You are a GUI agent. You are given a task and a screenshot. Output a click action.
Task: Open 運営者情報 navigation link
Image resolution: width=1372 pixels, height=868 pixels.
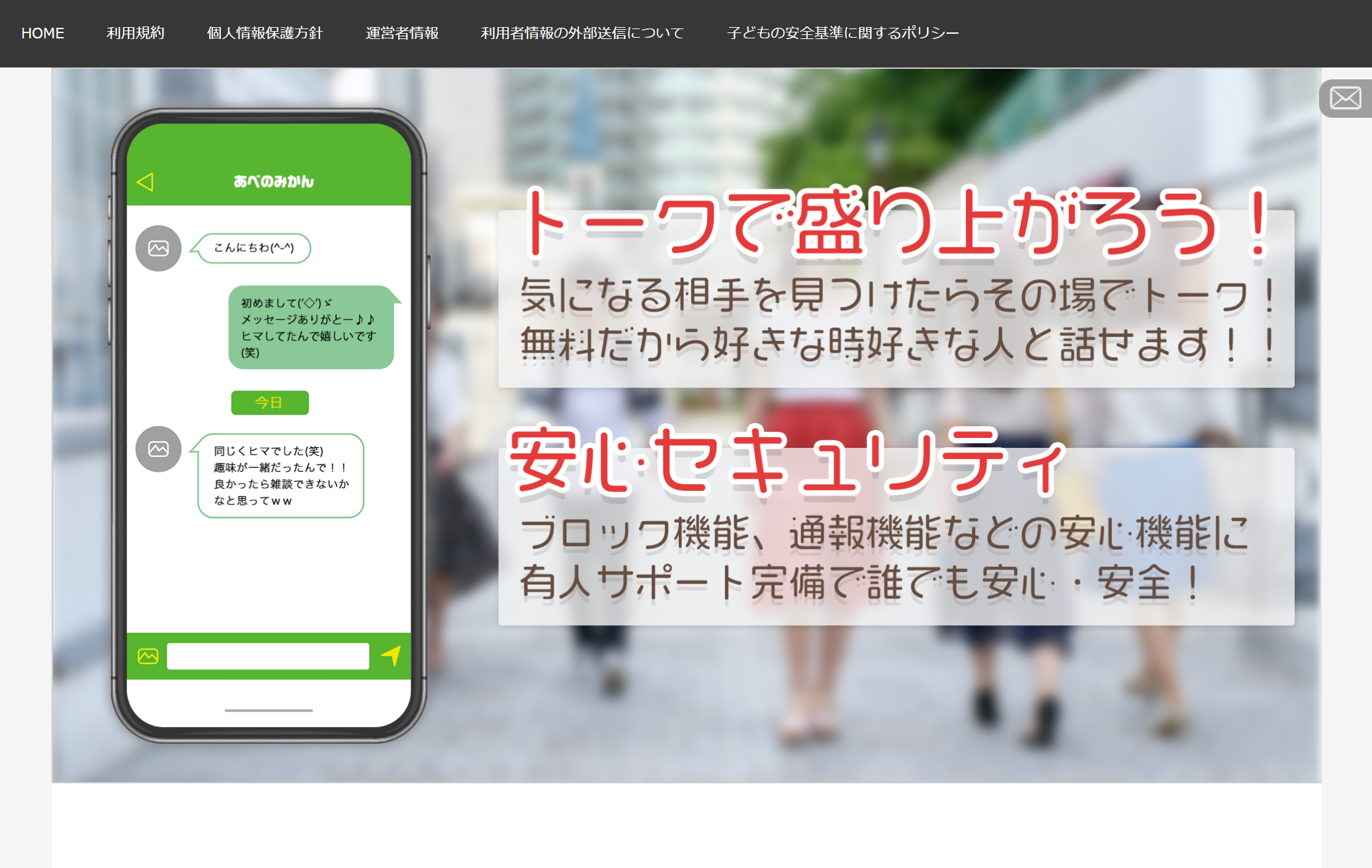402,33
